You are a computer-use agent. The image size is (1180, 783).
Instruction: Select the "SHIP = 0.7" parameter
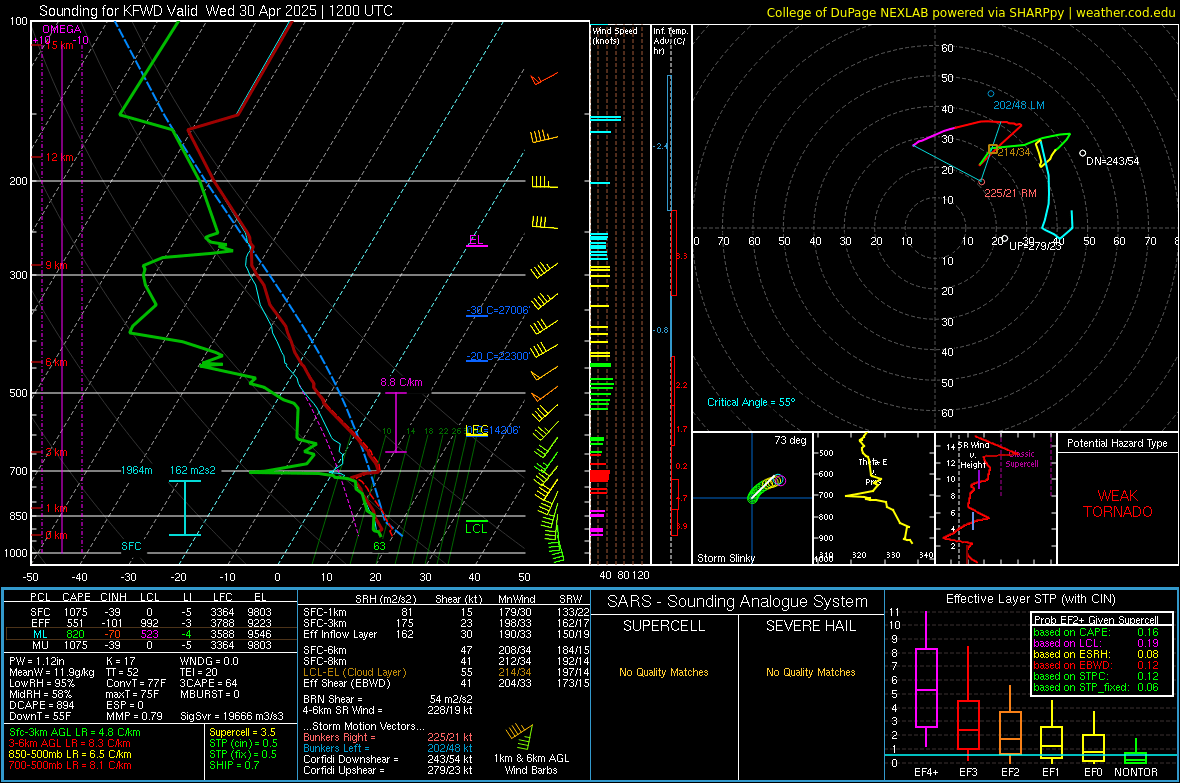232,766
